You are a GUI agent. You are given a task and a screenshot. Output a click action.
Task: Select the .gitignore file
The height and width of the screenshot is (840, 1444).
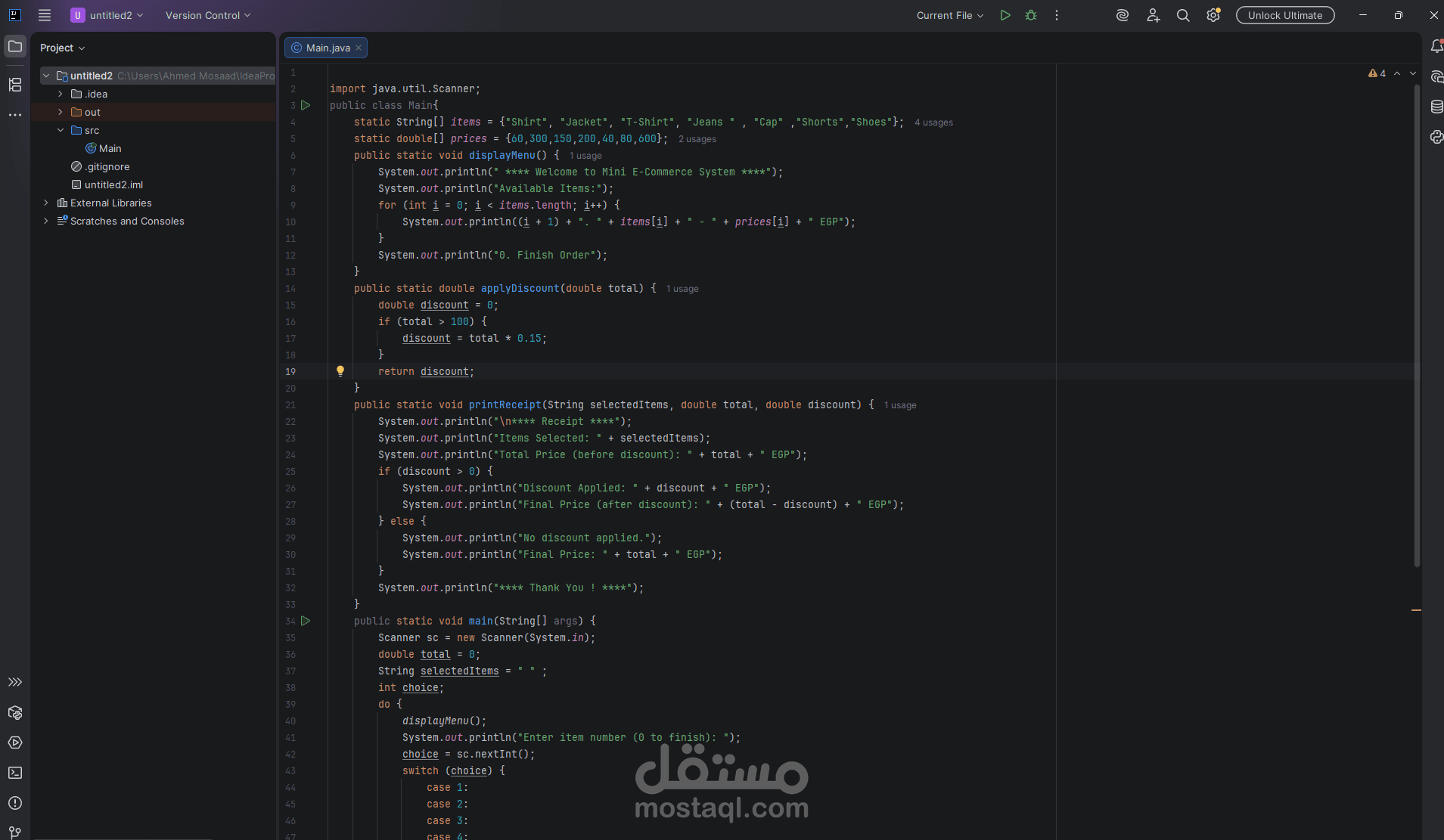tap(101, 166)
